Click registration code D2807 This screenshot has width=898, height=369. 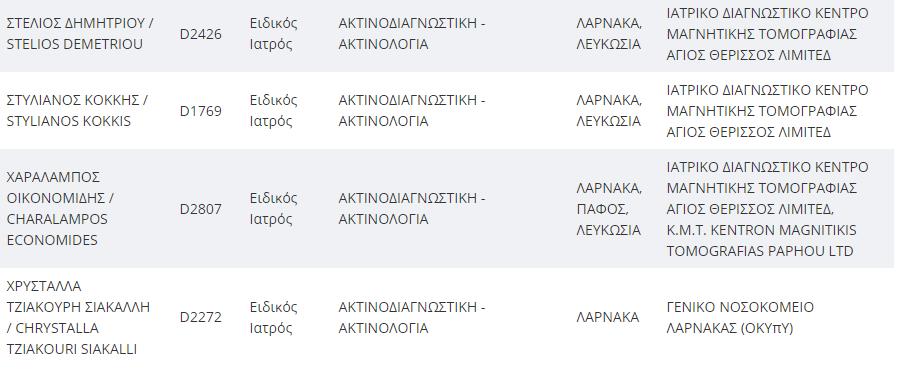pos(200,209)
